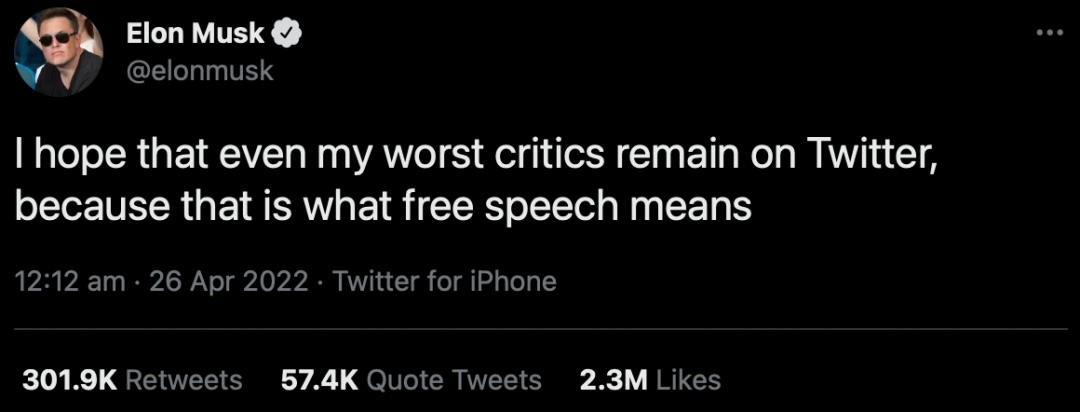
Task: Select the 26 Apr 2022 date
Action: [228, 281]
